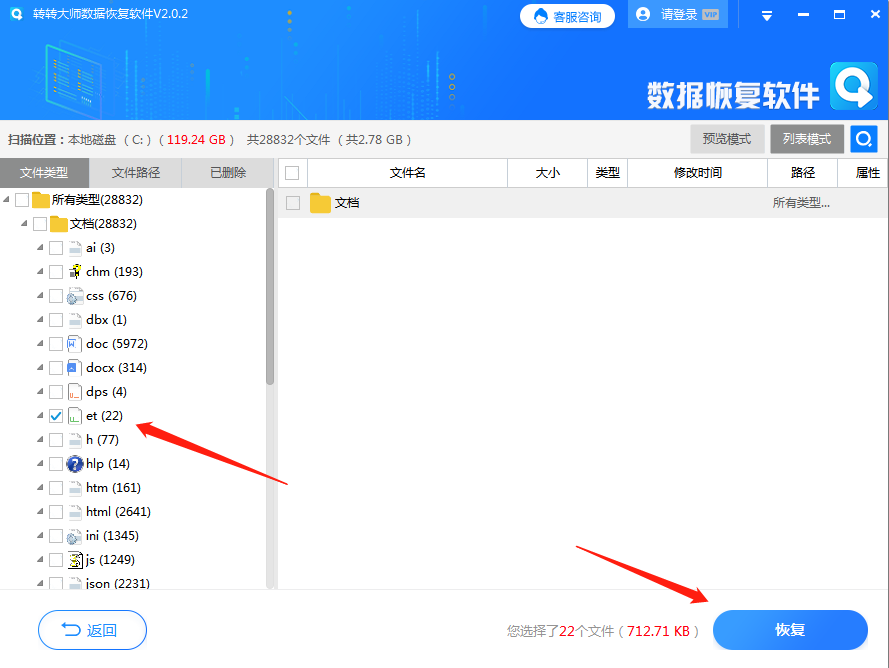This screenshot has width=889, height=668.
Task: Click the 文档 folder icon in the file list
Action: 320,201
